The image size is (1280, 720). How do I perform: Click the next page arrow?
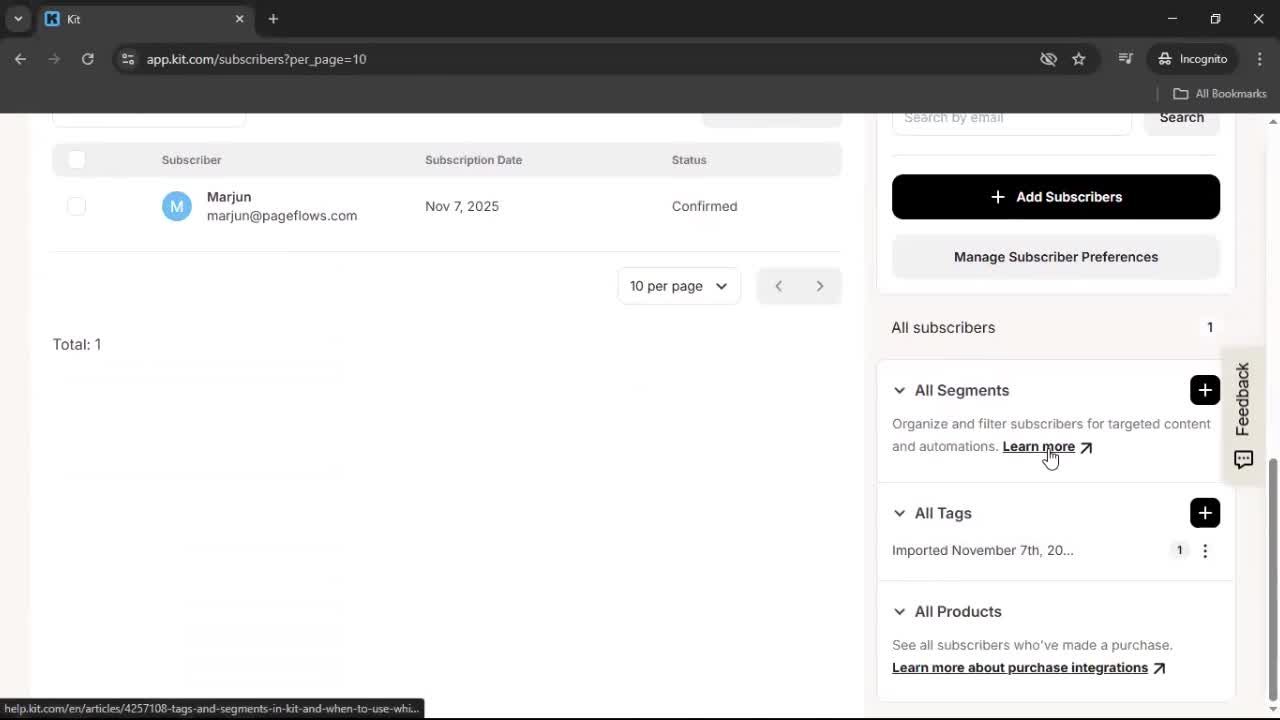819,286
